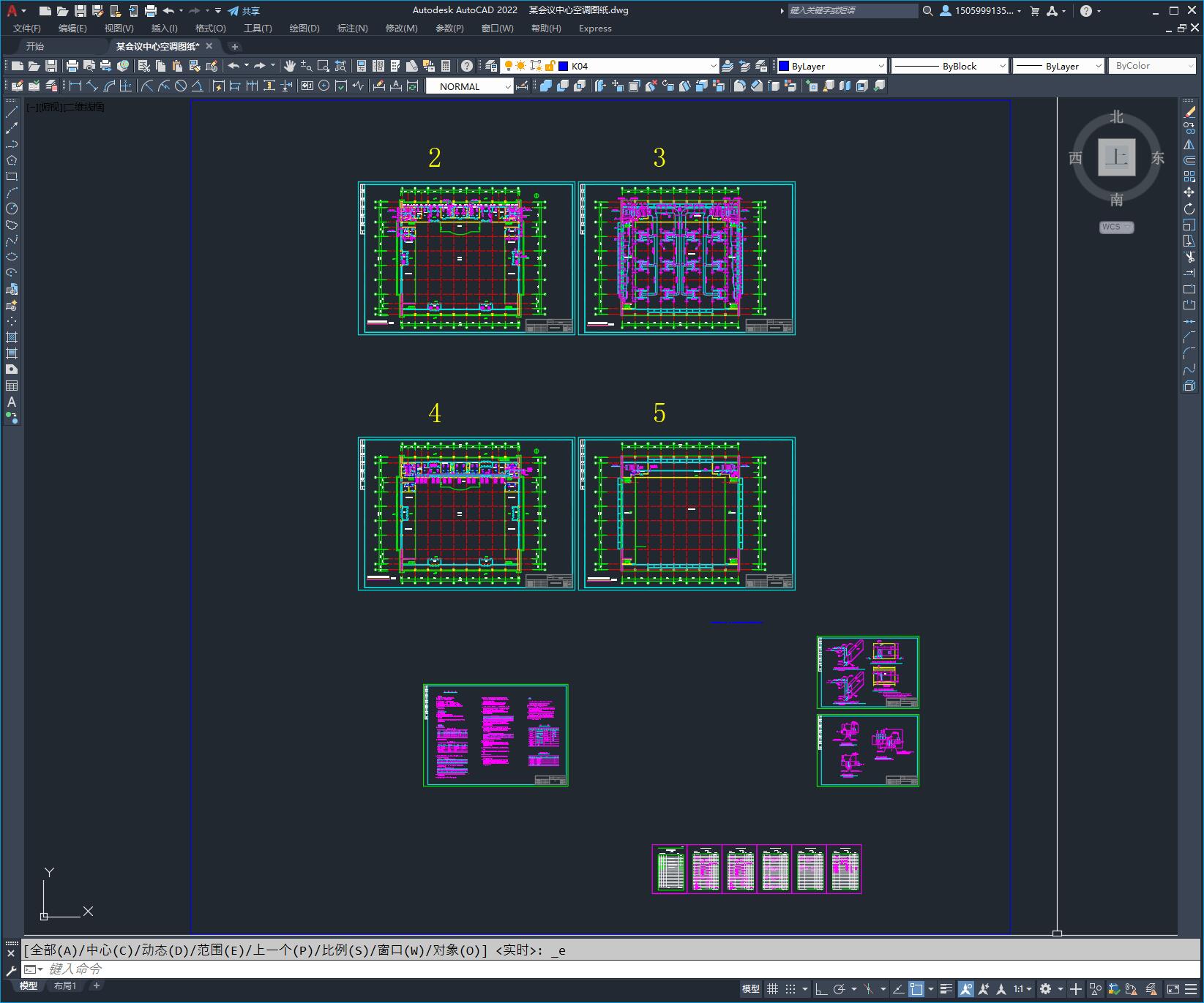Click the Linear dimension tool
Screen dimensions: 1204x1003
(75, 86)
